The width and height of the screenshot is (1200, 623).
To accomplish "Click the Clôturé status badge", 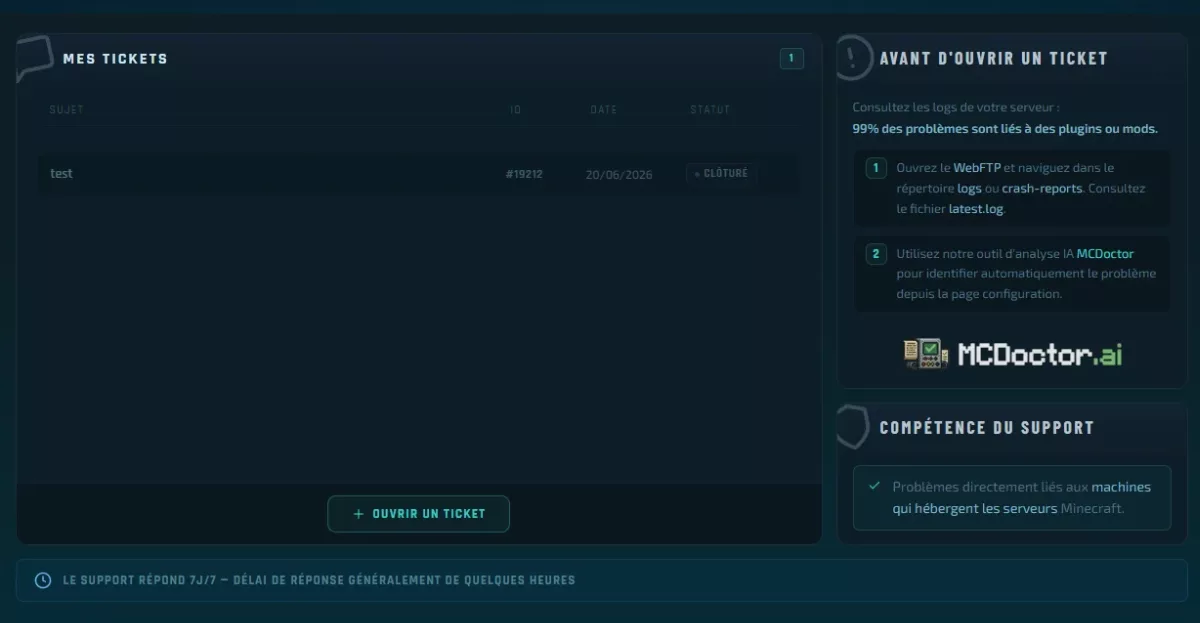I will tap(722, 173).
